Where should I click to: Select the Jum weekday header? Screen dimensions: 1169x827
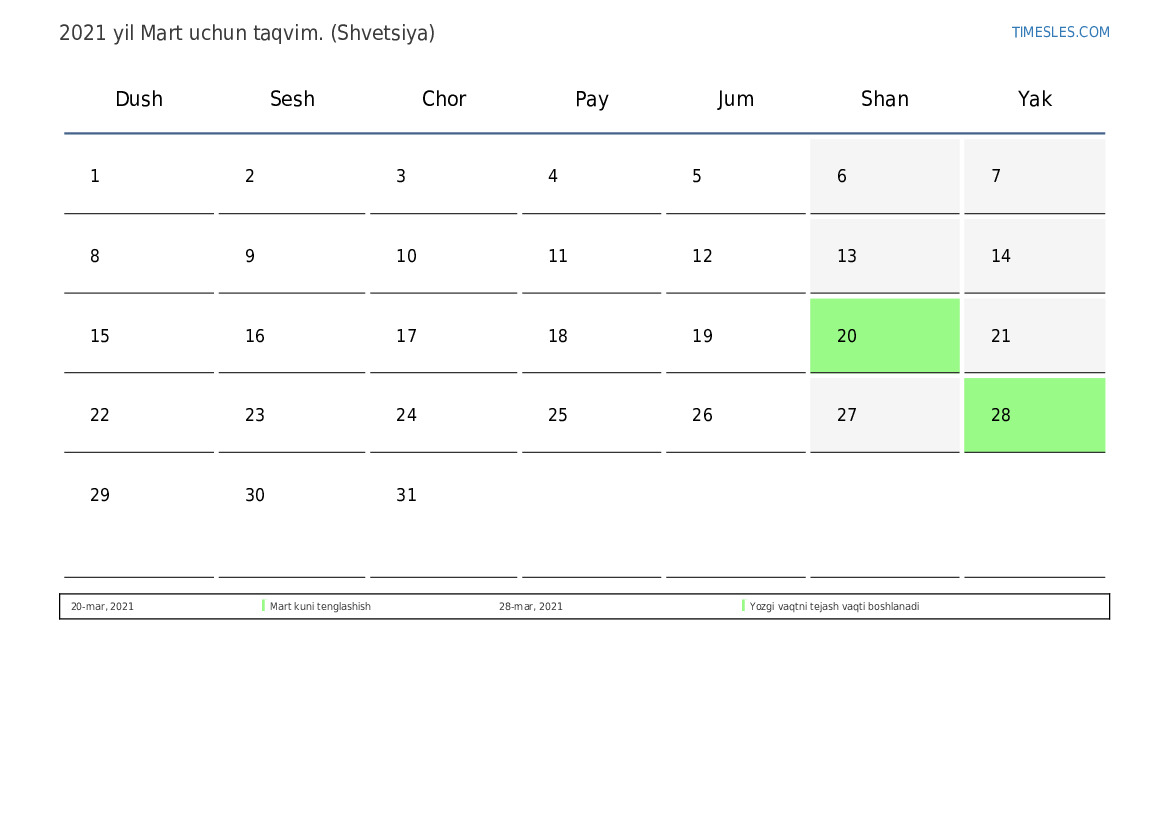[736, 99]
